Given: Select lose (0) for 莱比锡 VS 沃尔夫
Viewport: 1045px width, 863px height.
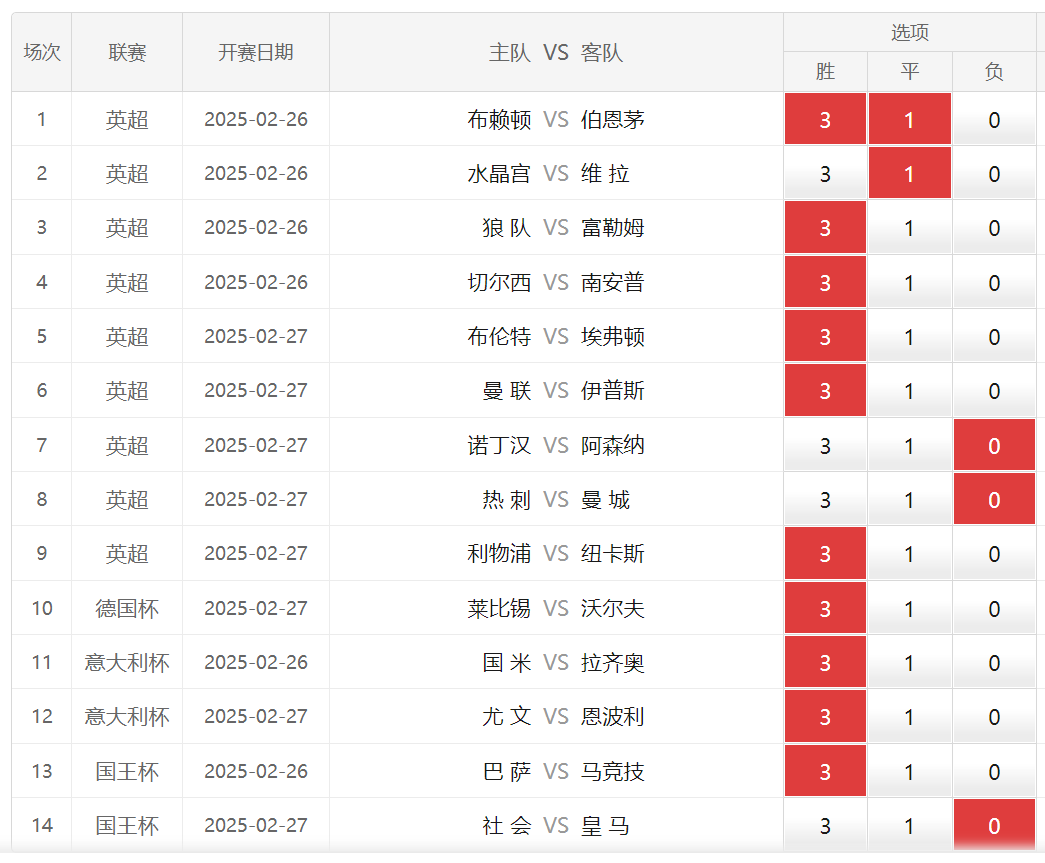Looking at the screenshot, I should (994, 608).
